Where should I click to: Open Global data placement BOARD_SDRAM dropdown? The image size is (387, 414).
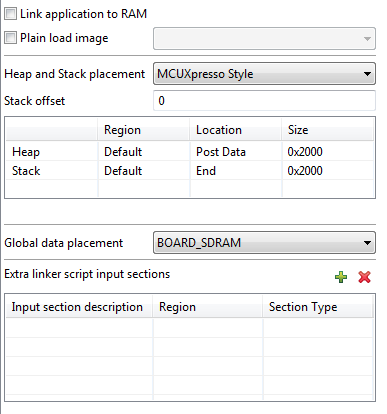coord(264,243)
